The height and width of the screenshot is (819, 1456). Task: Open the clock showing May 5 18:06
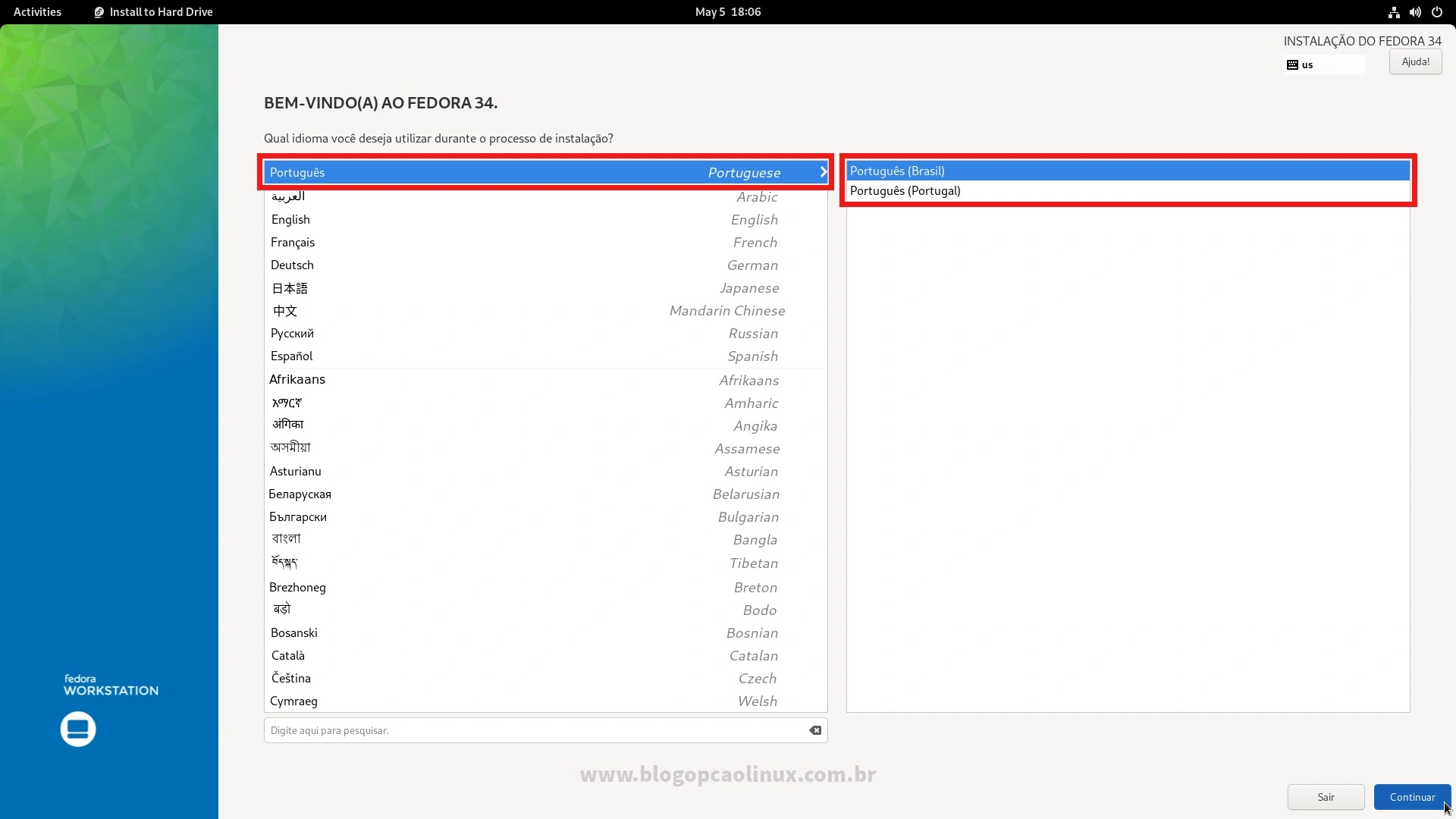[x=728, y=12]
